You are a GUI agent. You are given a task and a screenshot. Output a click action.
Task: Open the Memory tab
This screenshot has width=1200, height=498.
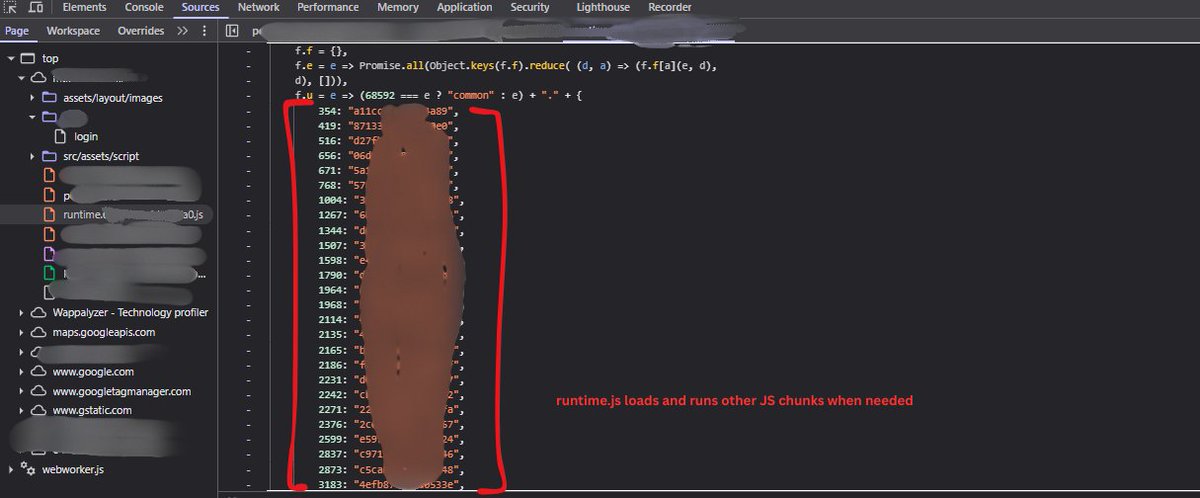tap(398, 7)
